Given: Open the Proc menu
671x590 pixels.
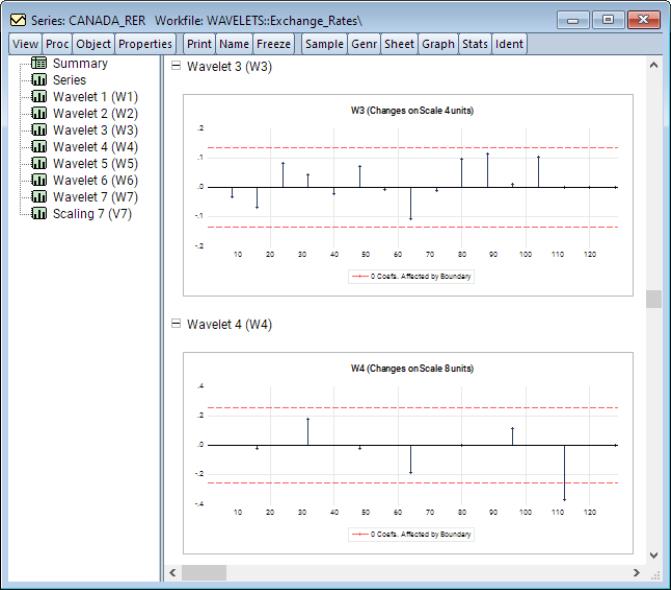Looking at the screenshot, I should (x=55, y=44).
